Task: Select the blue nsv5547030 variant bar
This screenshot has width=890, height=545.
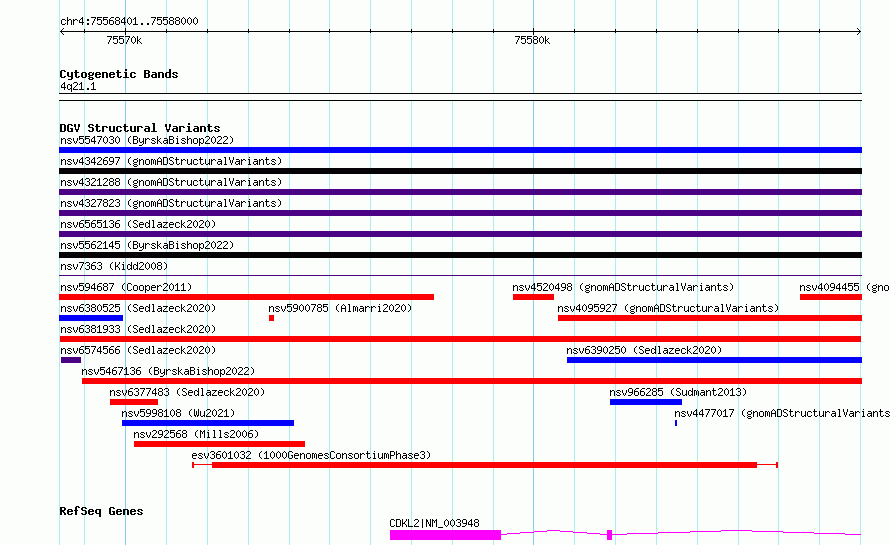Action: [x=460, y=150]
